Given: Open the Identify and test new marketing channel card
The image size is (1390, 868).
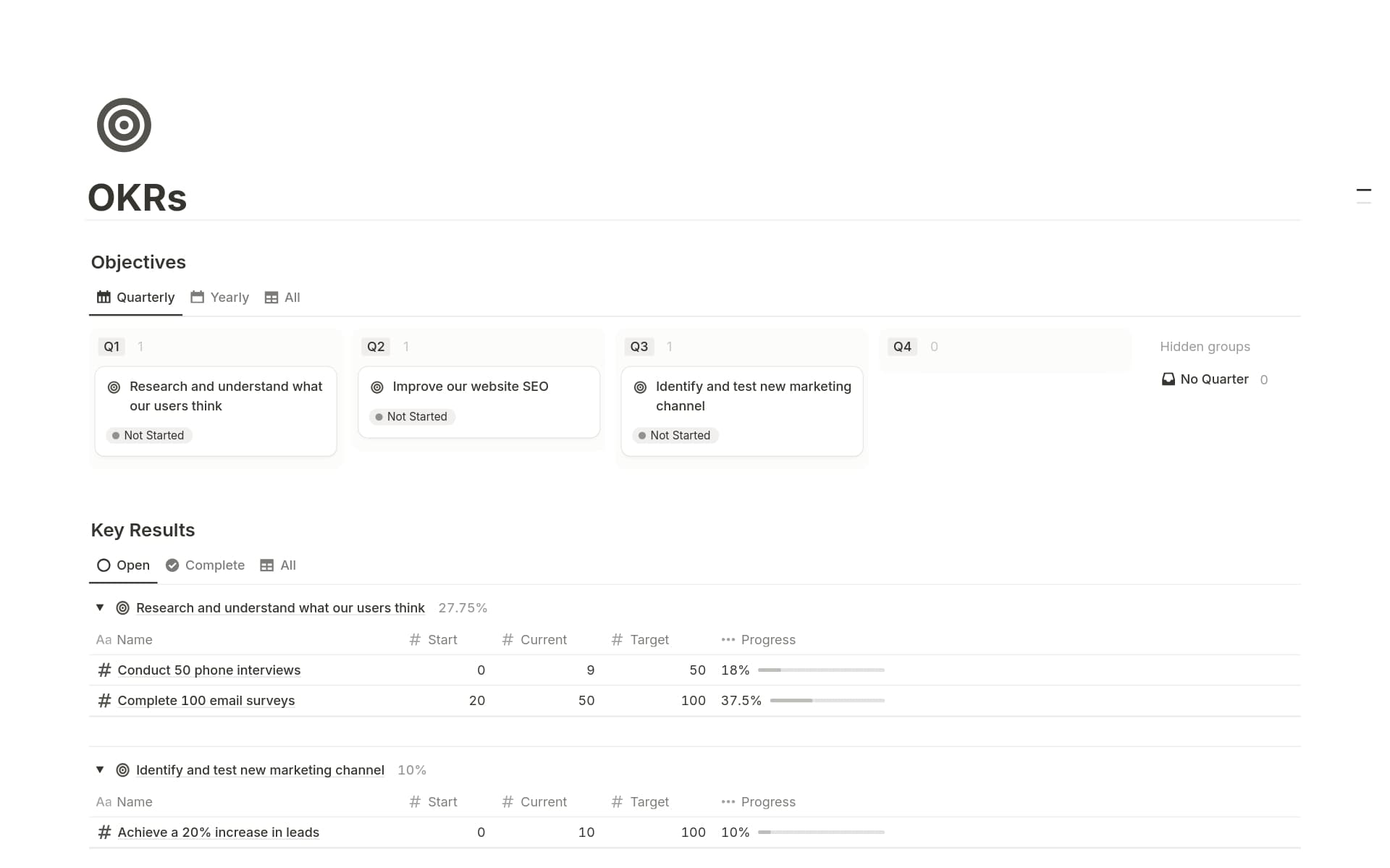Looking at the screenshot, I should pyautogui.click(x=742, y=411).
